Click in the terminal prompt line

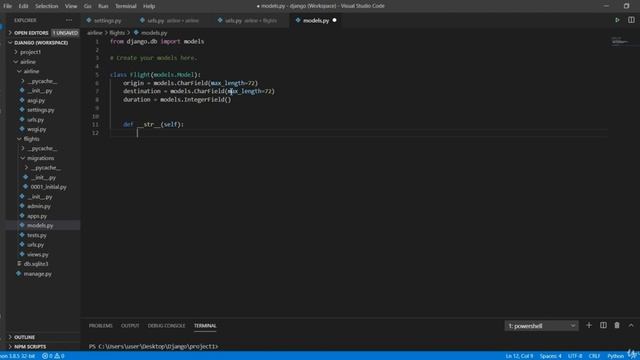(x=153, y=346)
